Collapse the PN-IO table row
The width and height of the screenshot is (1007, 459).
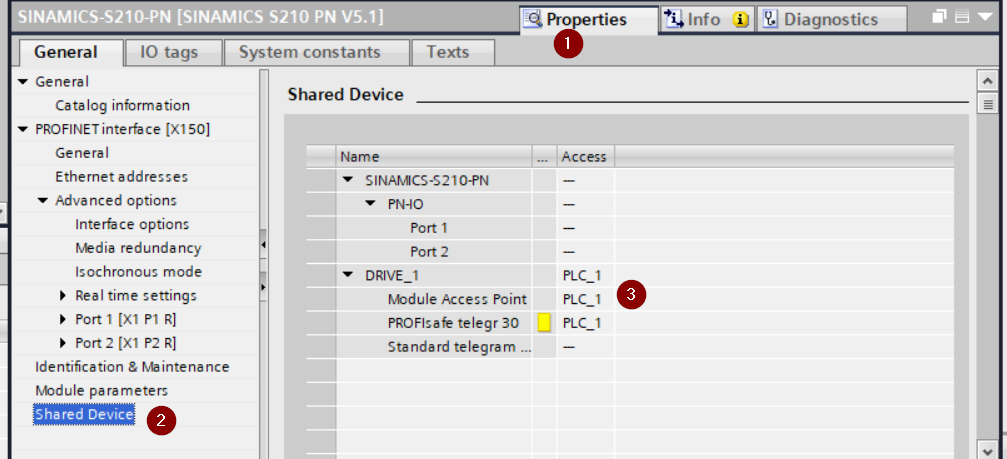point(370,204)
